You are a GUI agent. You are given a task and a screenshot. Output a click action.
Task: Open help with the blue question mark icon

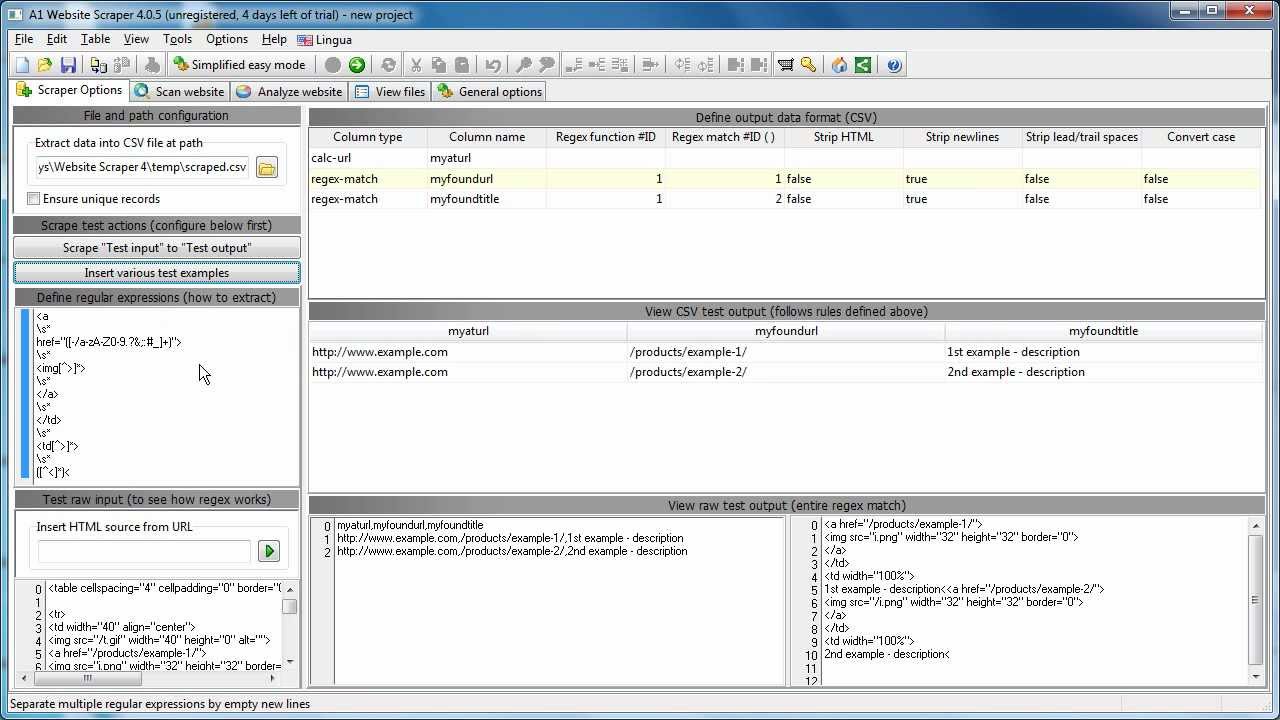pyautogui.click(x=894, y=65)
